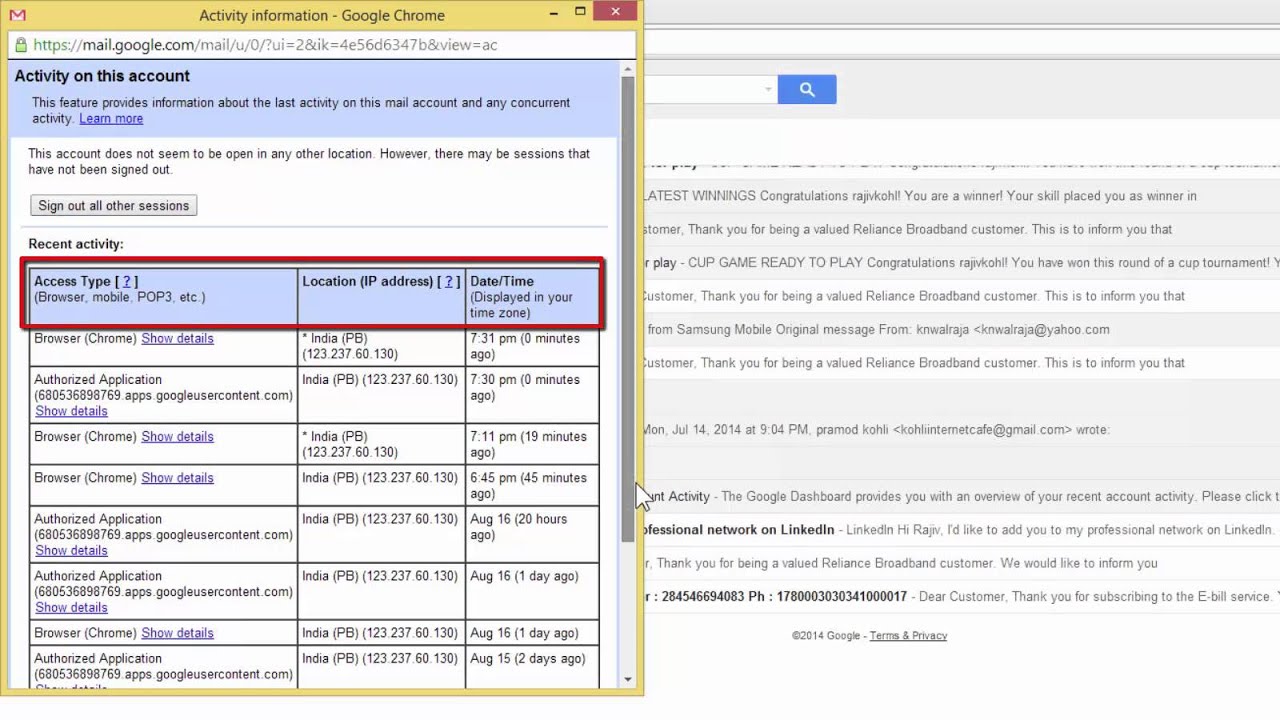Select the 'Aug 16 (20 hours ago)' cell
Screen dimensions: 1280x720
coord(532,534)
